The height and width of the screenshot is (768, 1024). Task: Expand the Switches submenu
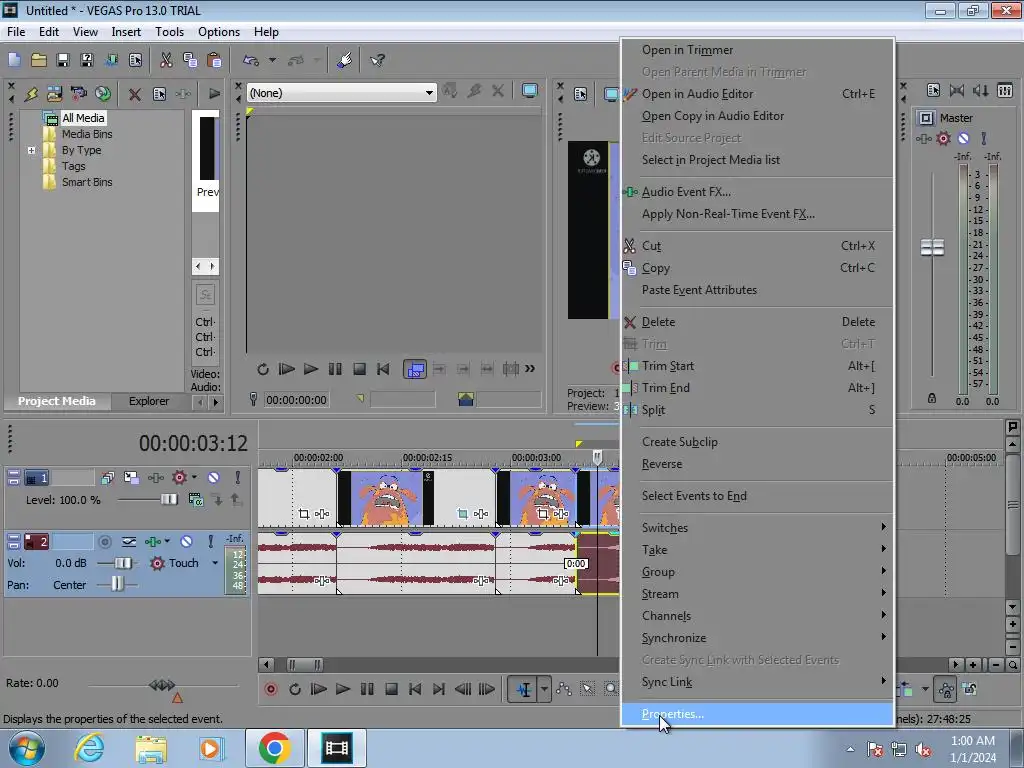[x=757, y=528]
